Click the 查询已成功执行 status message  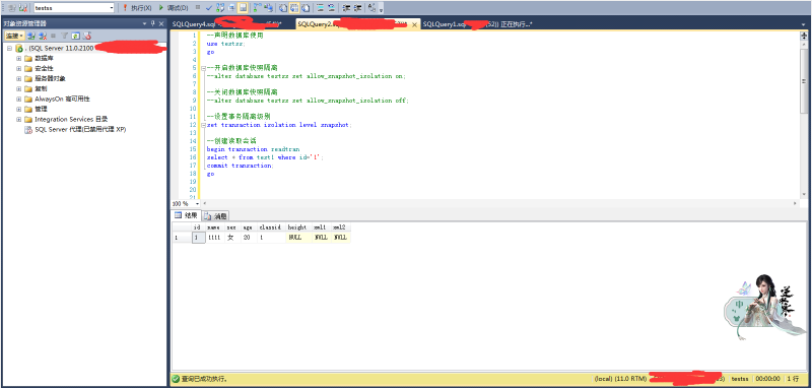(x=205, y=379)
